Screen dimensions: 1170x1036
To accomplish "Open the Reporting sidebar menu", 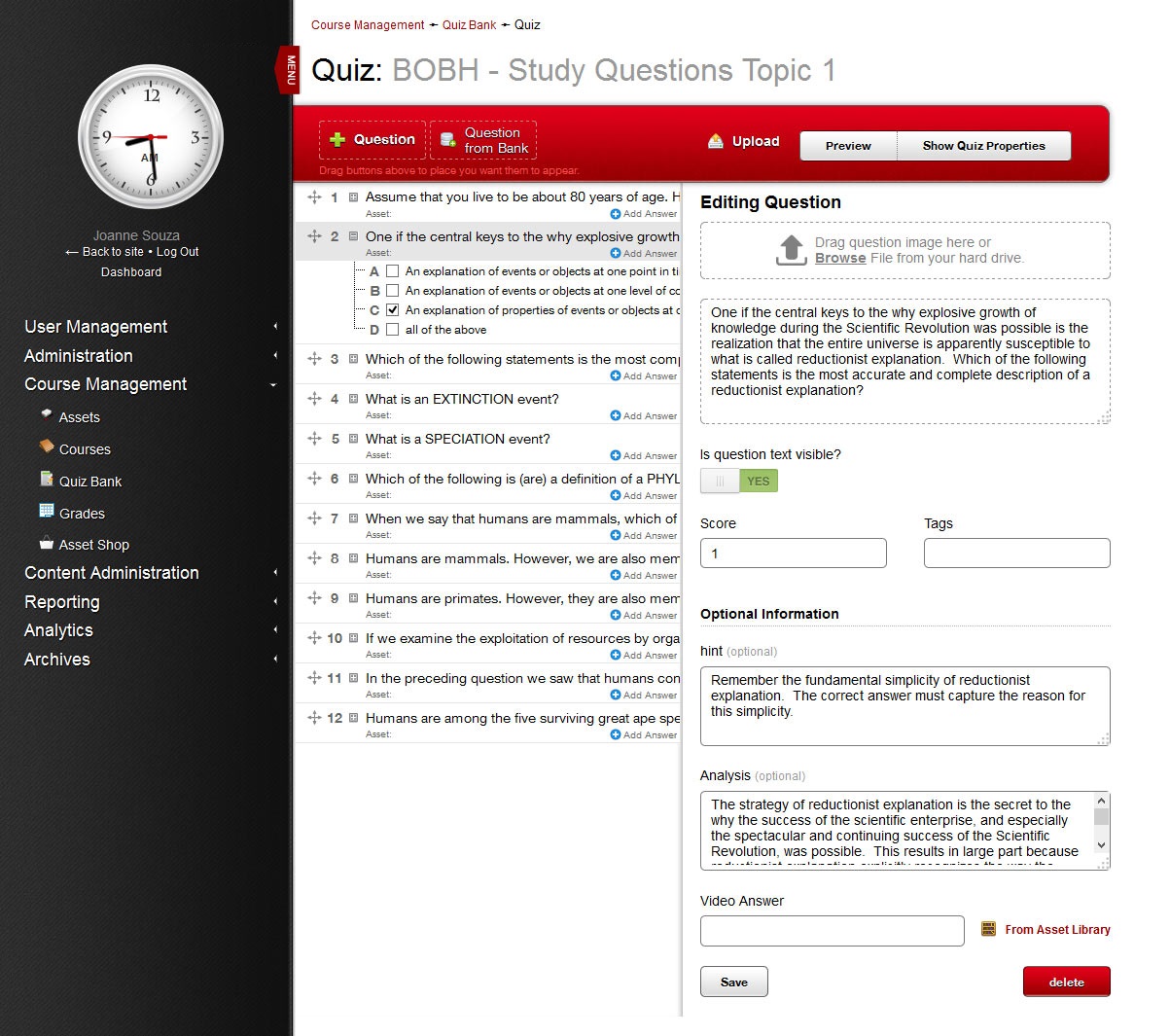I will tap(62, 602).
